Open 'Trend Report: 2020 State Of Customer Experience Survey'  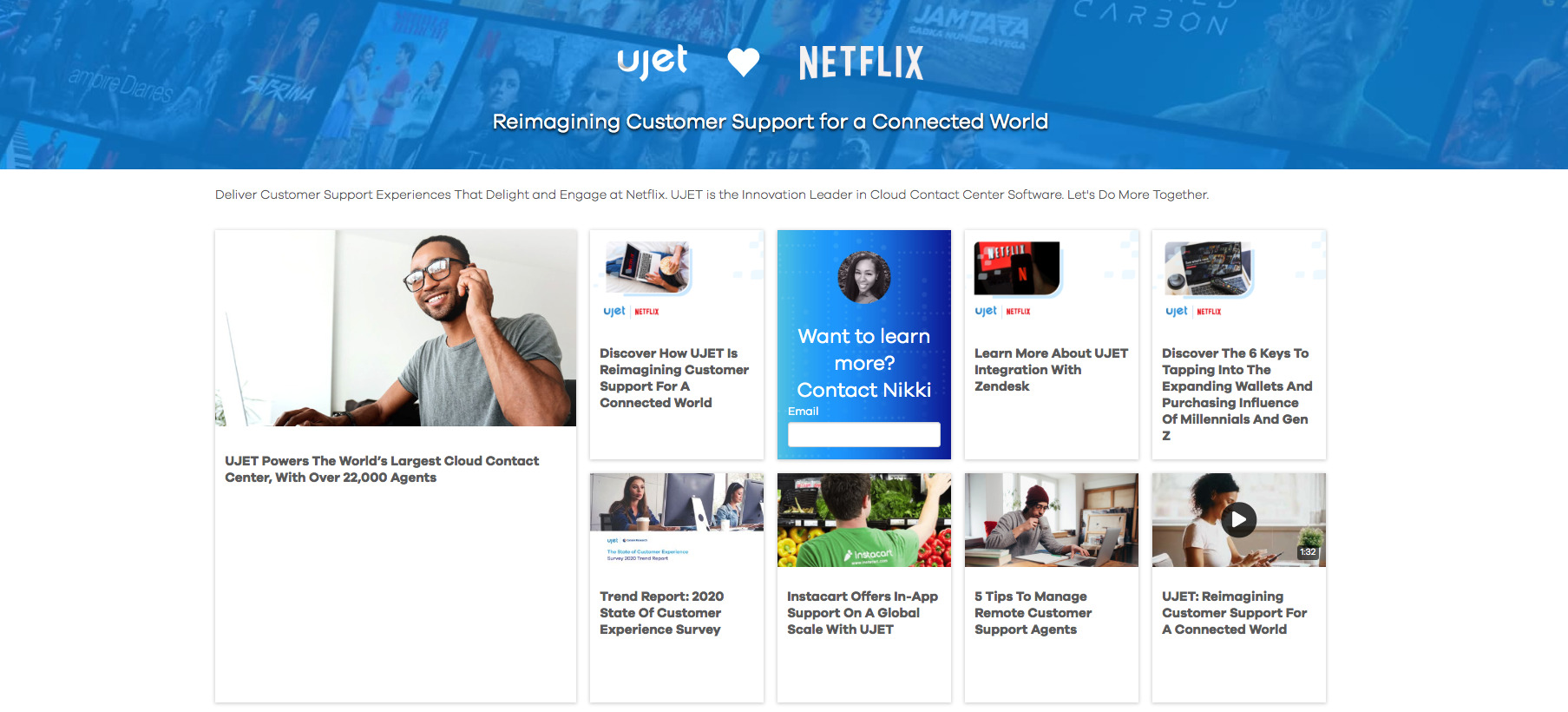tap(661, 613)
